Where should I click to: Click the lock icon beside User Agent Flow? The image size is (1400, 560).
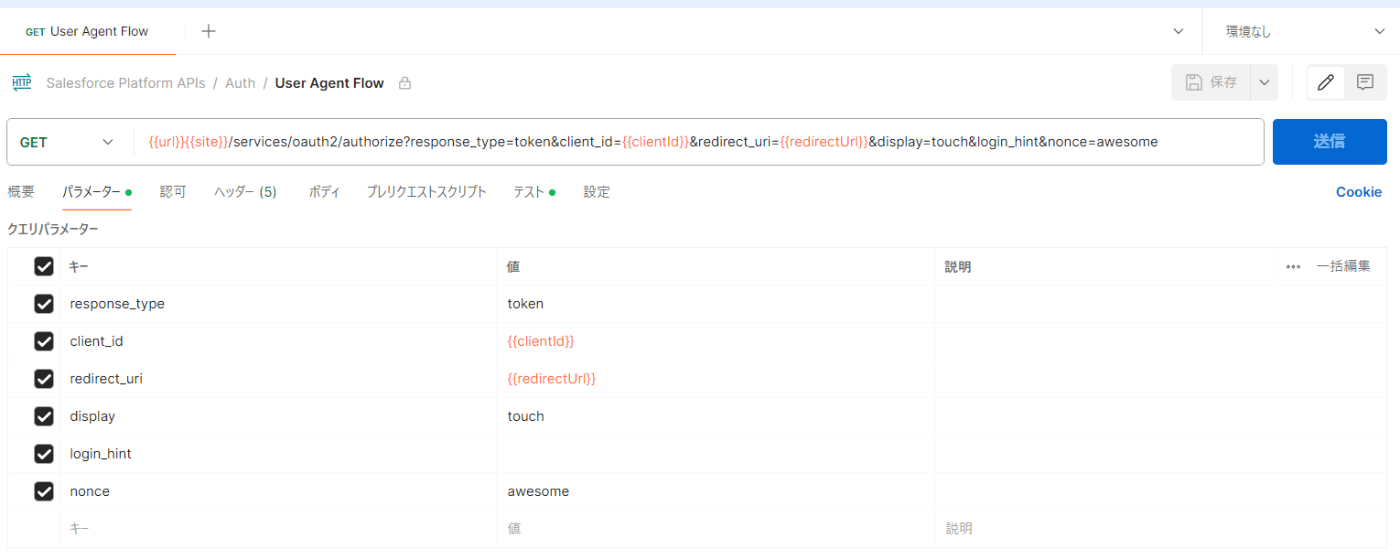(405, 84)
